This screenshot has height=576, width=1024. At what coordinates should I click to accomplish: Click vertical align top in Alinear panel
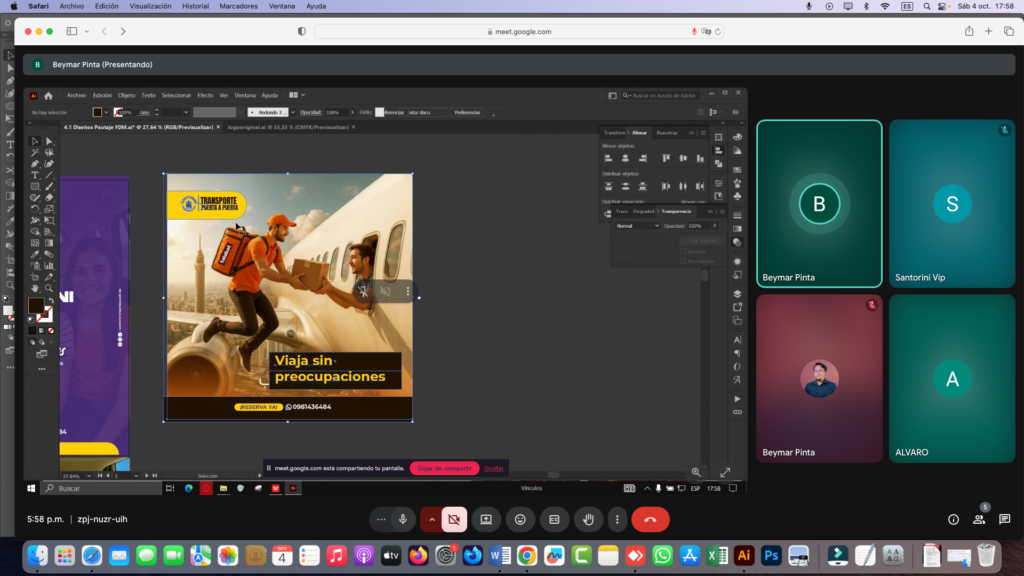(x=665, y=158)
